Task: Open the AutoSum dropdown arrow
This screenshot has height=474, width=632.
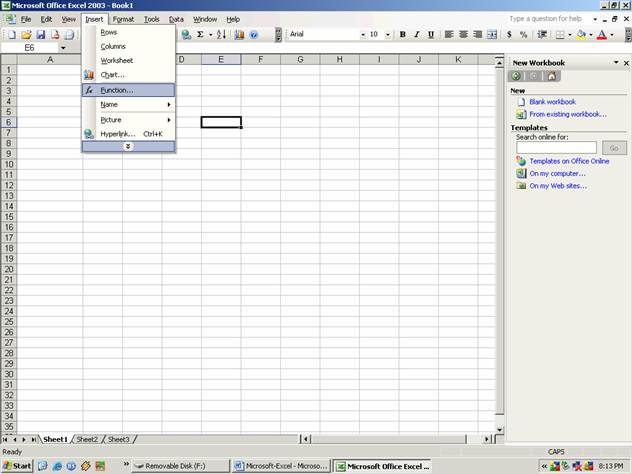Action: (210, 35)
